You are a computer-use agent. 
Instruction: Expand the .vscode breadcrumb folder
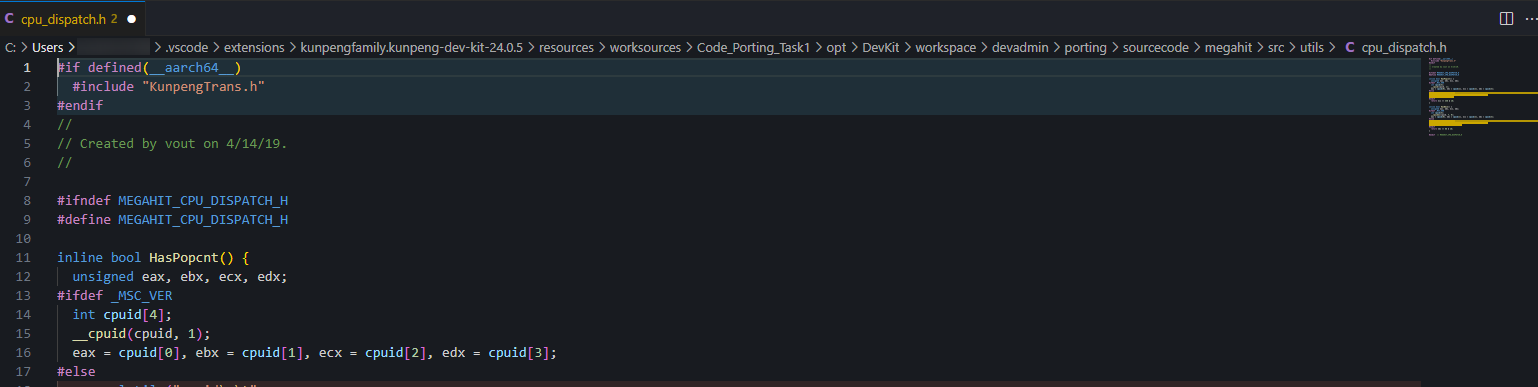coord(186,47)
